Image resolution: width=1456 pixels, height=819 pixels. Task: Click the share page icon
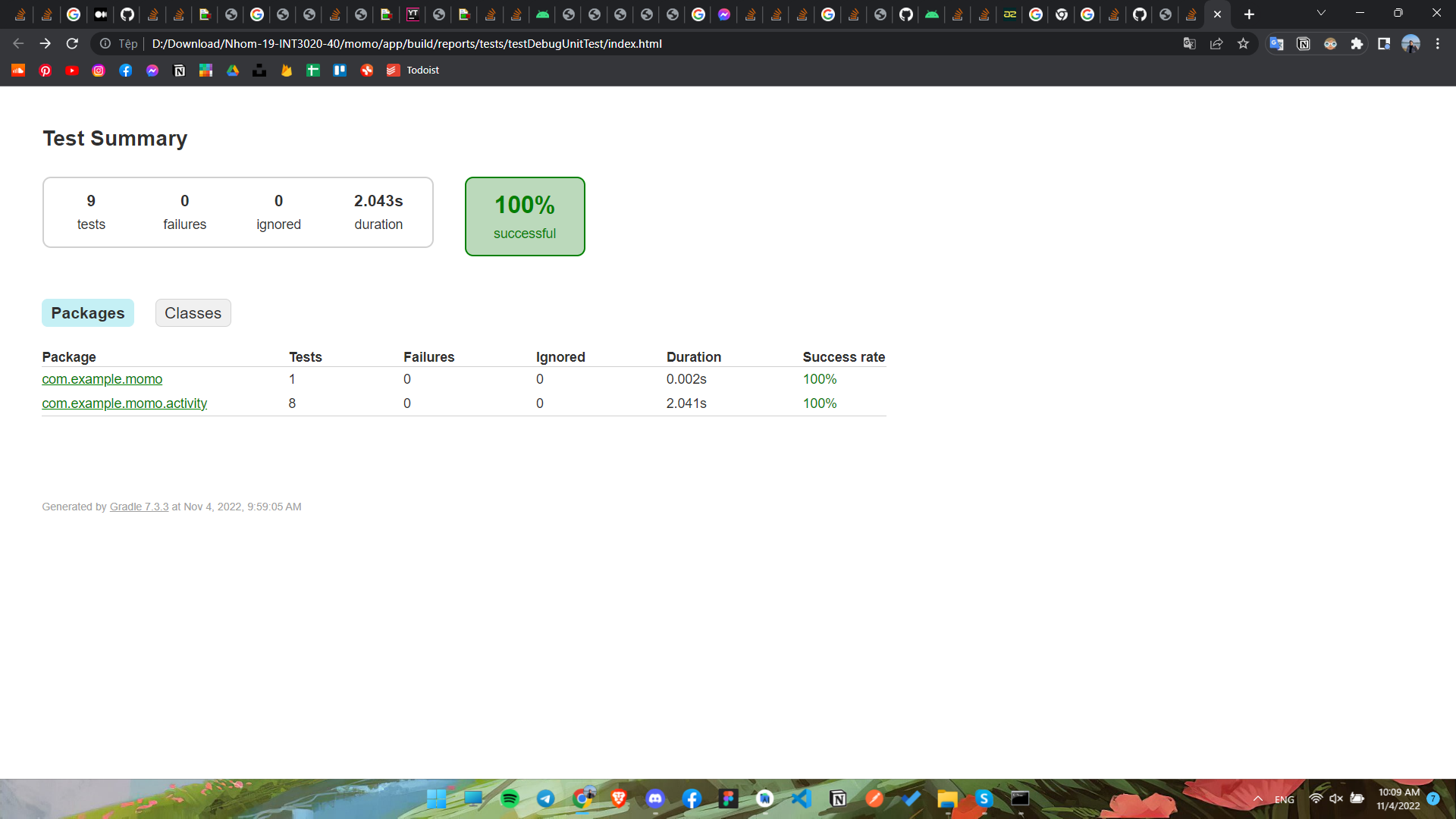pyautogui.click(x=1216, y=44)
